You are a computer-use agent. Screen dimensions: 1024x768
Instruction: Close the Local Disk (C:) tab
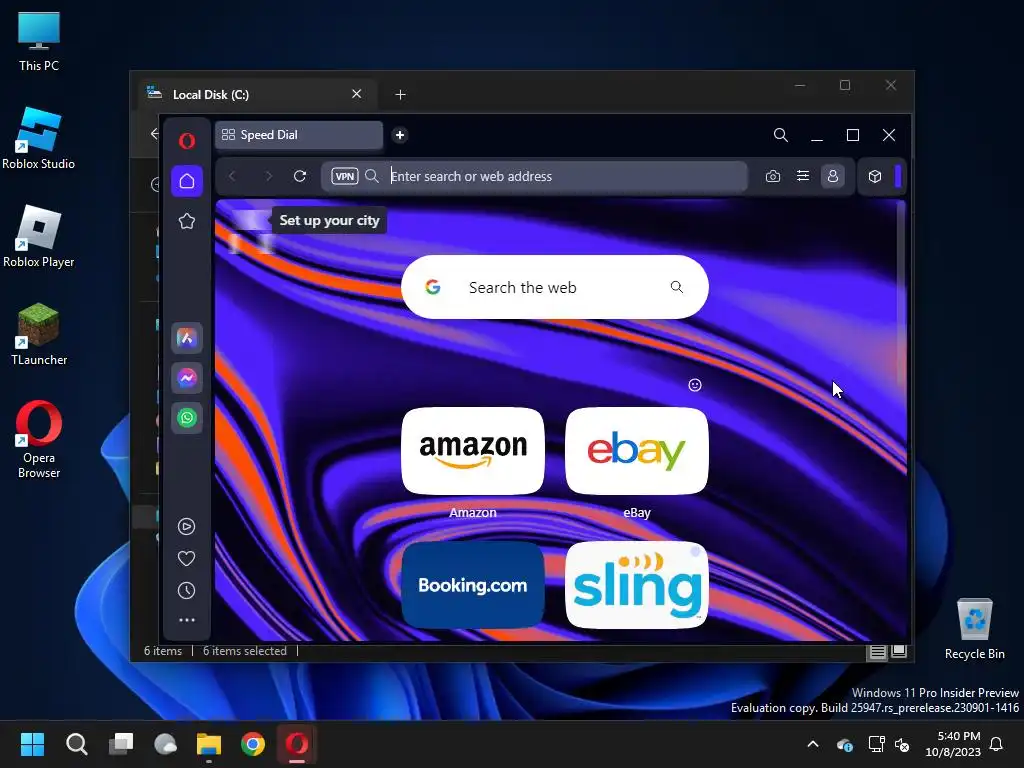[357, 94]
